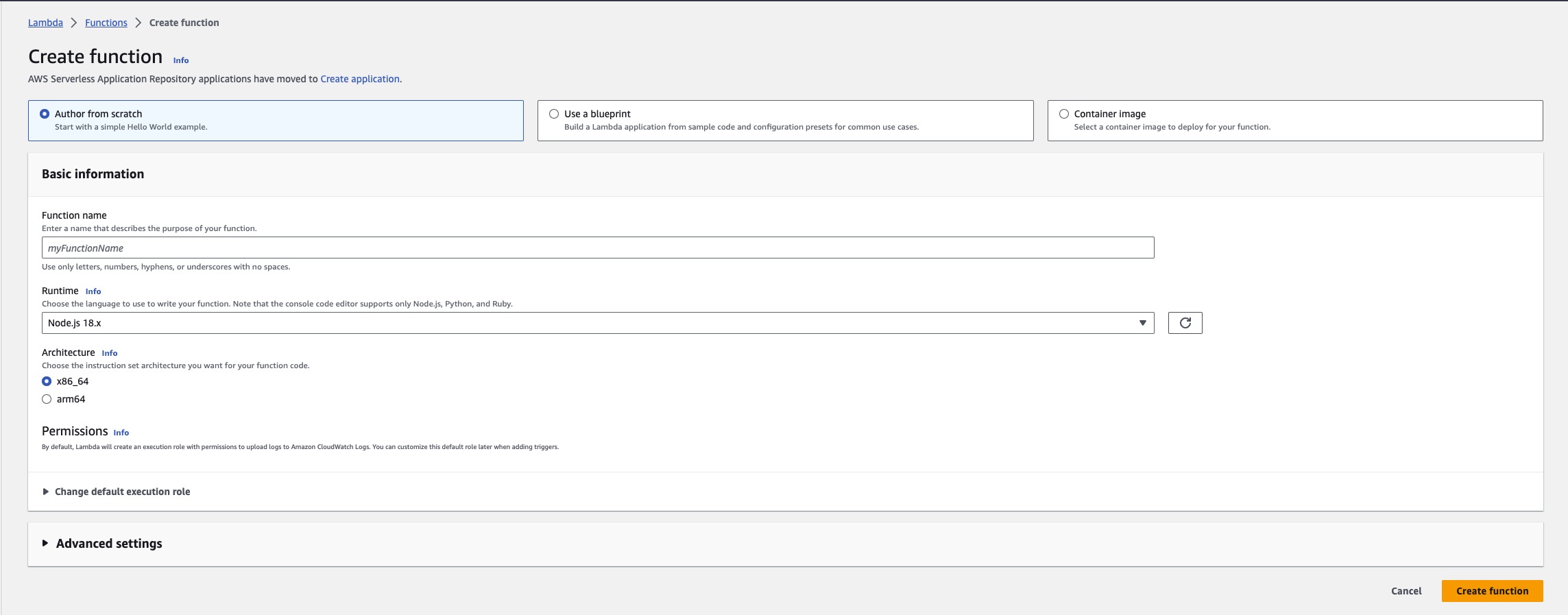Open the Architecture Info link
Image resolution: width=1568 pixels, height=615 pixels.
[x=110, y=353]
